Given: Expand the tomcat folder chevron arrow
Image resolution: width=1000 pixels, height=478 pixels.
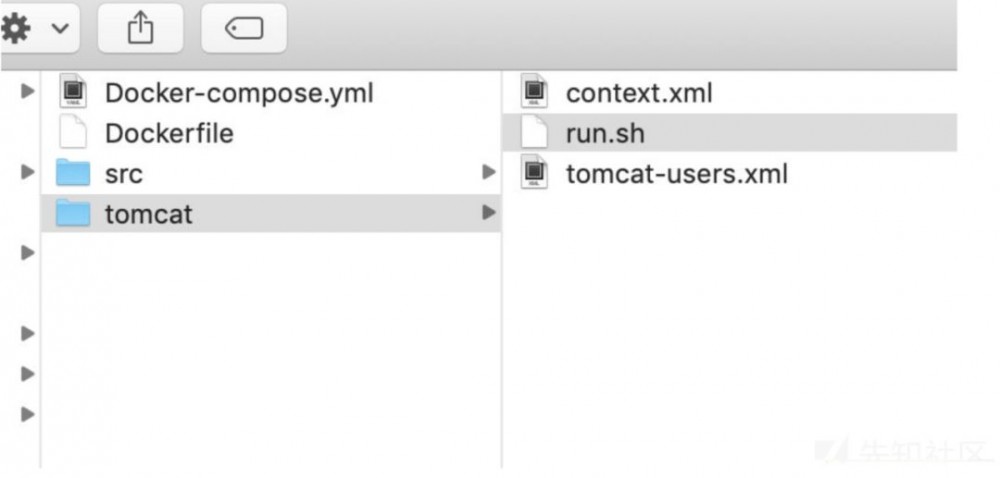Looking at the screenshot, I should tap(488, 212).
